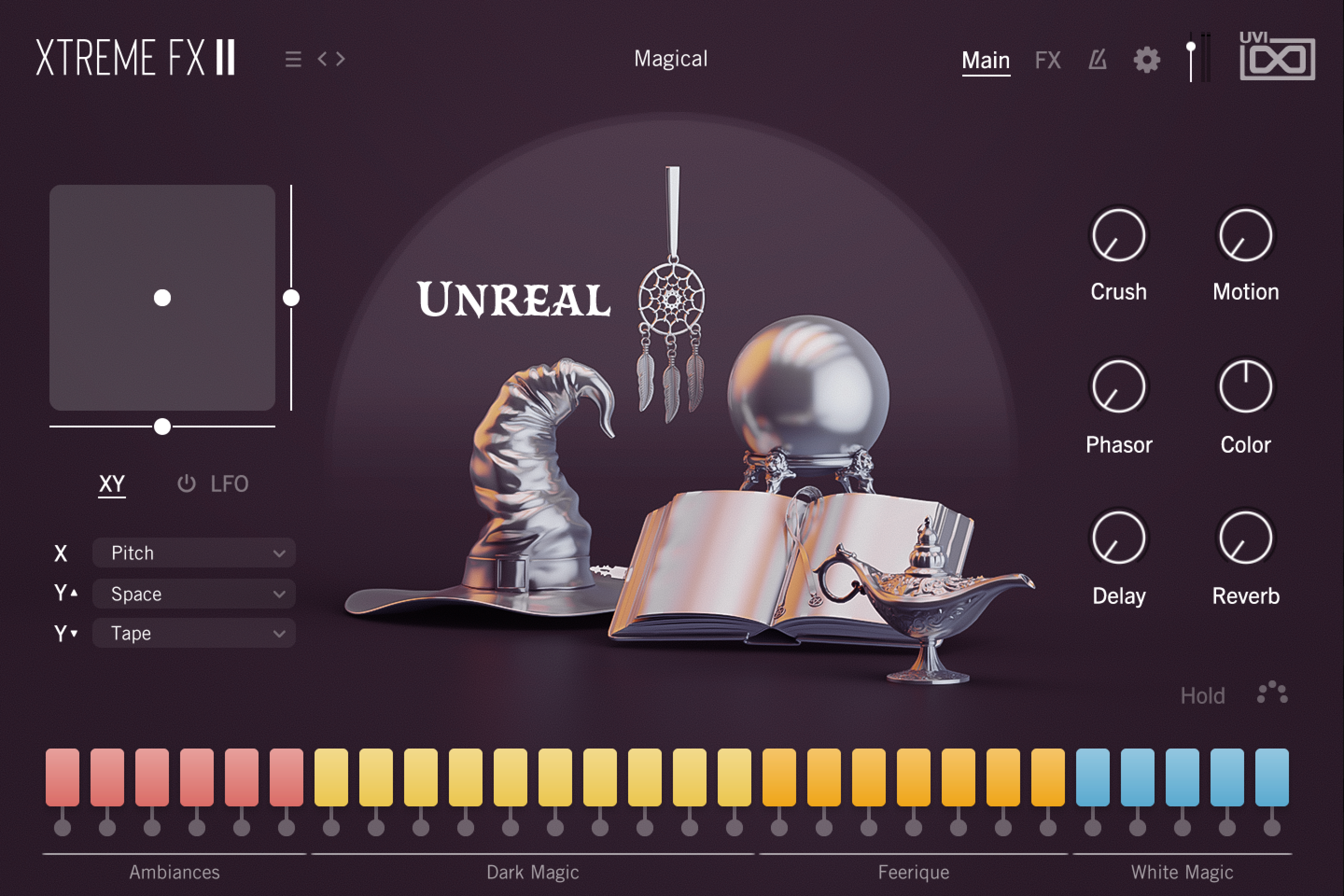Open the settings gear page
Image resolution: width=1344 pixels, height=896 pixels.
click(x=1146, y=59)
